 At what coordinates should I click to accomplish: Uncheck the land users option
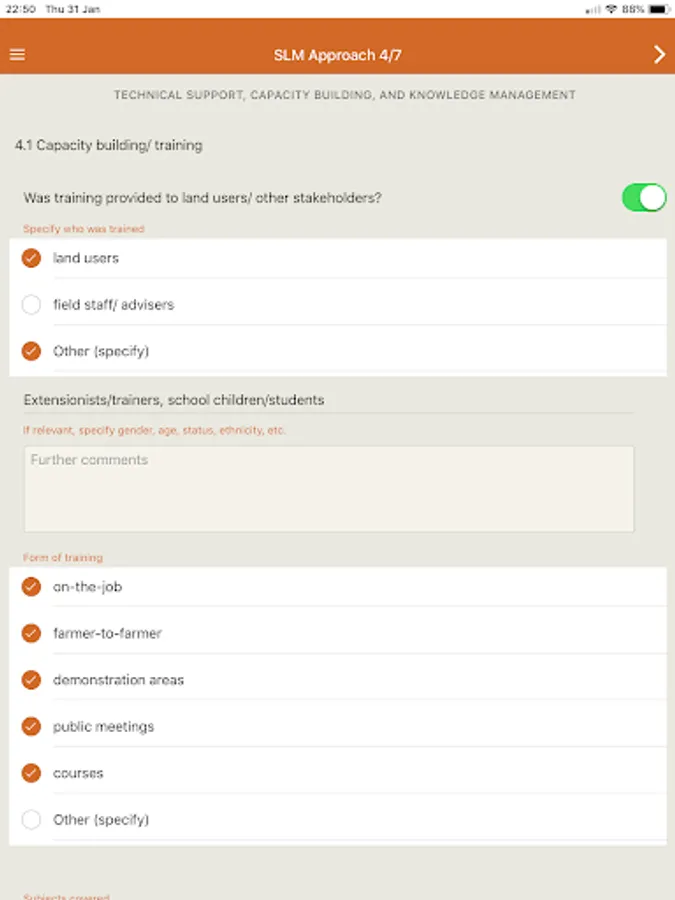32,258
